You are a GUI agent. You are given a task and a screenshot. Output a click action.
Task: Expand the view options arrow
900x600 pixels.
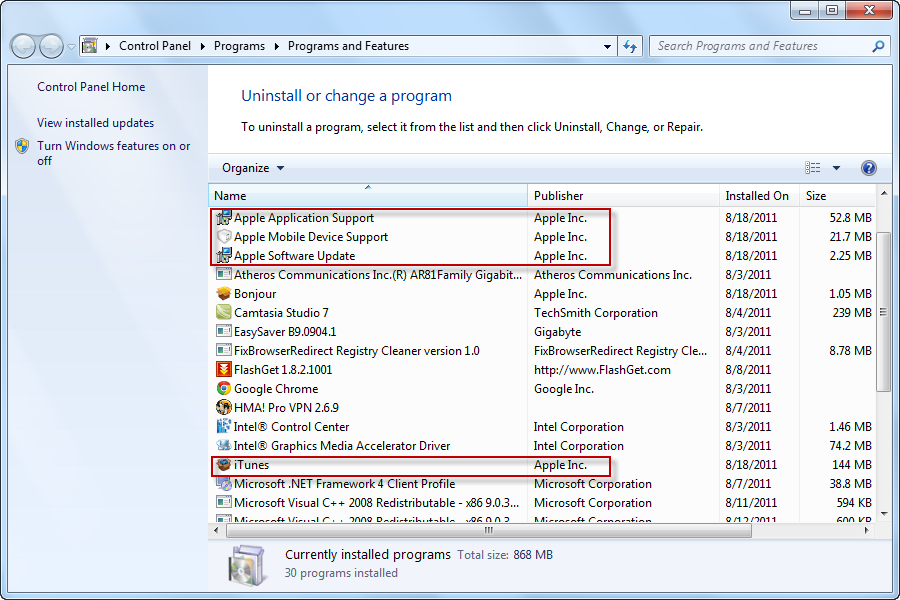click(836, 168)
